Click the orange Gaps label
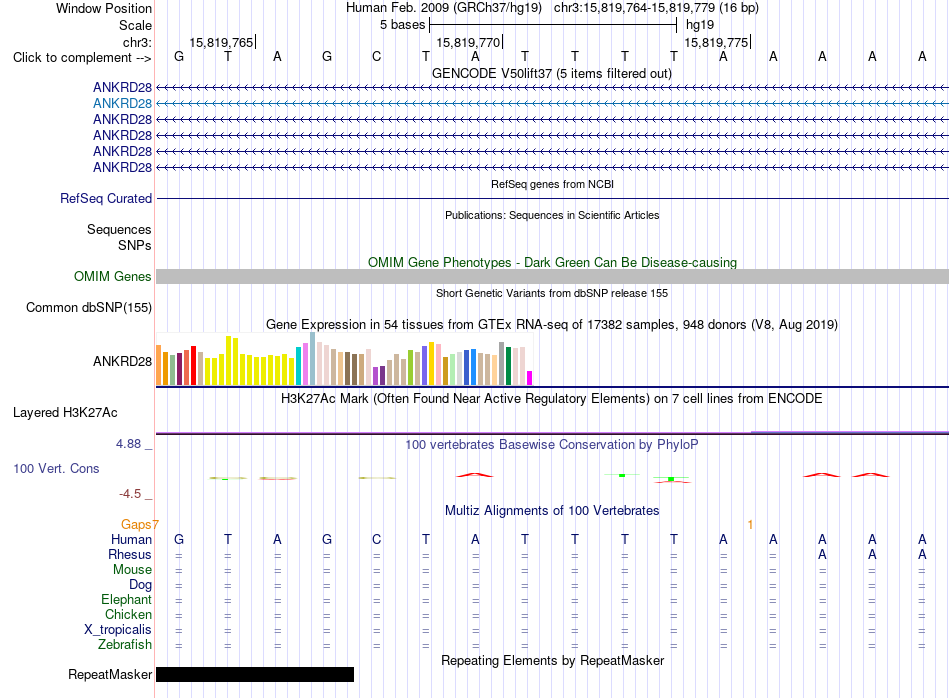950x698 pixels. (x=136, y=525)
